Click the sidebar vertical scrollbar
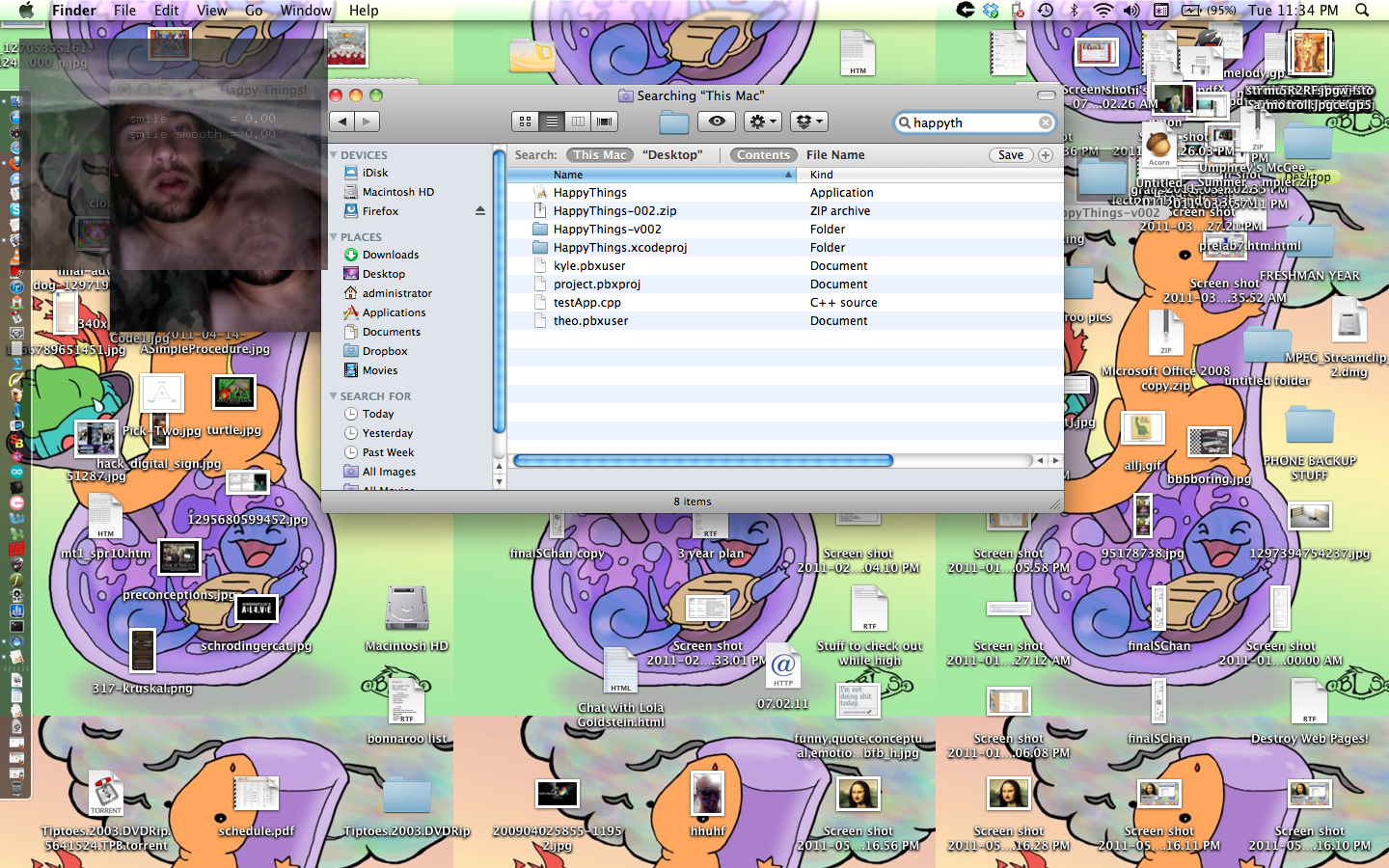The width and height of the screenshot is (1389, 868). point(499,291)
